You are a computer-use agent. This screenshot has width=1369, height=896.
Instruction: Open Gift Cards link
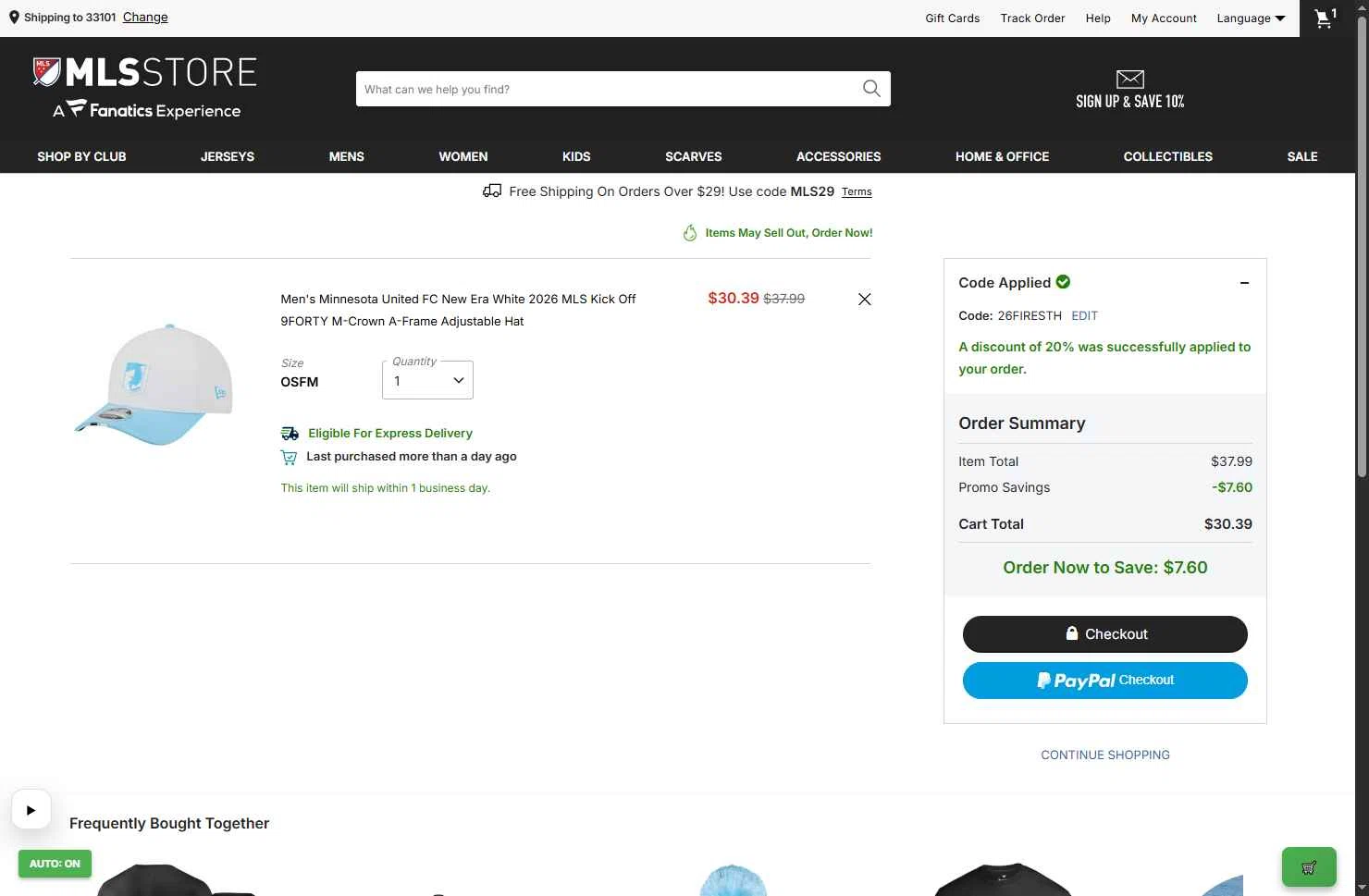[x=953, y=18]
